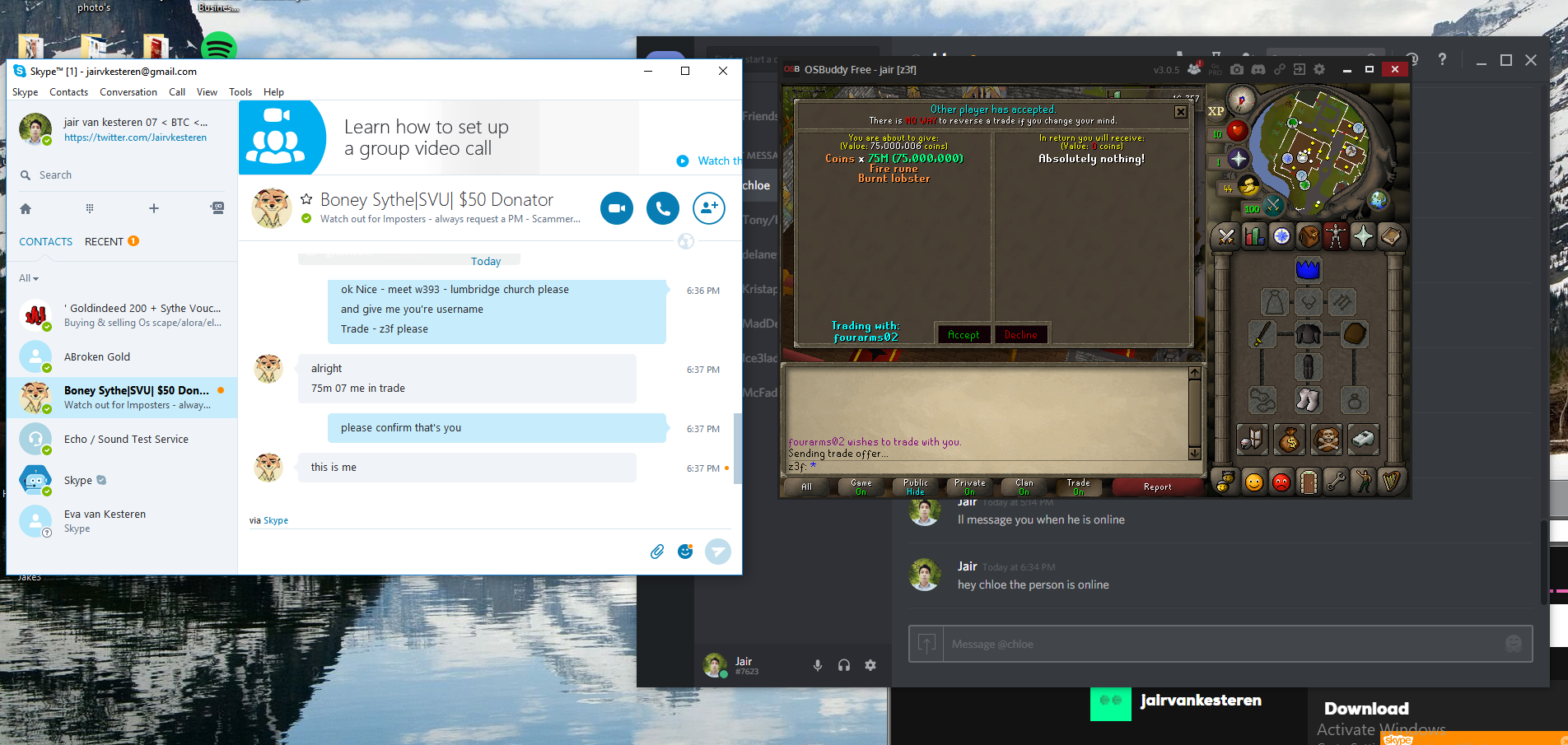This screenshot has height=745, width=1568.
Task: Select the Goldindeed 200 contact
Action: point(122,315)
